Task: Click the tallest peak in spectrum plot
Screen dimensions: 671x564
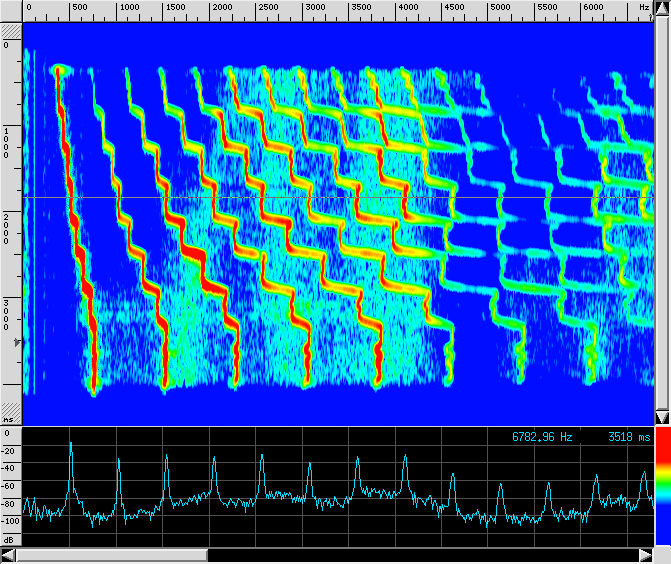Action: coord(71,445)
